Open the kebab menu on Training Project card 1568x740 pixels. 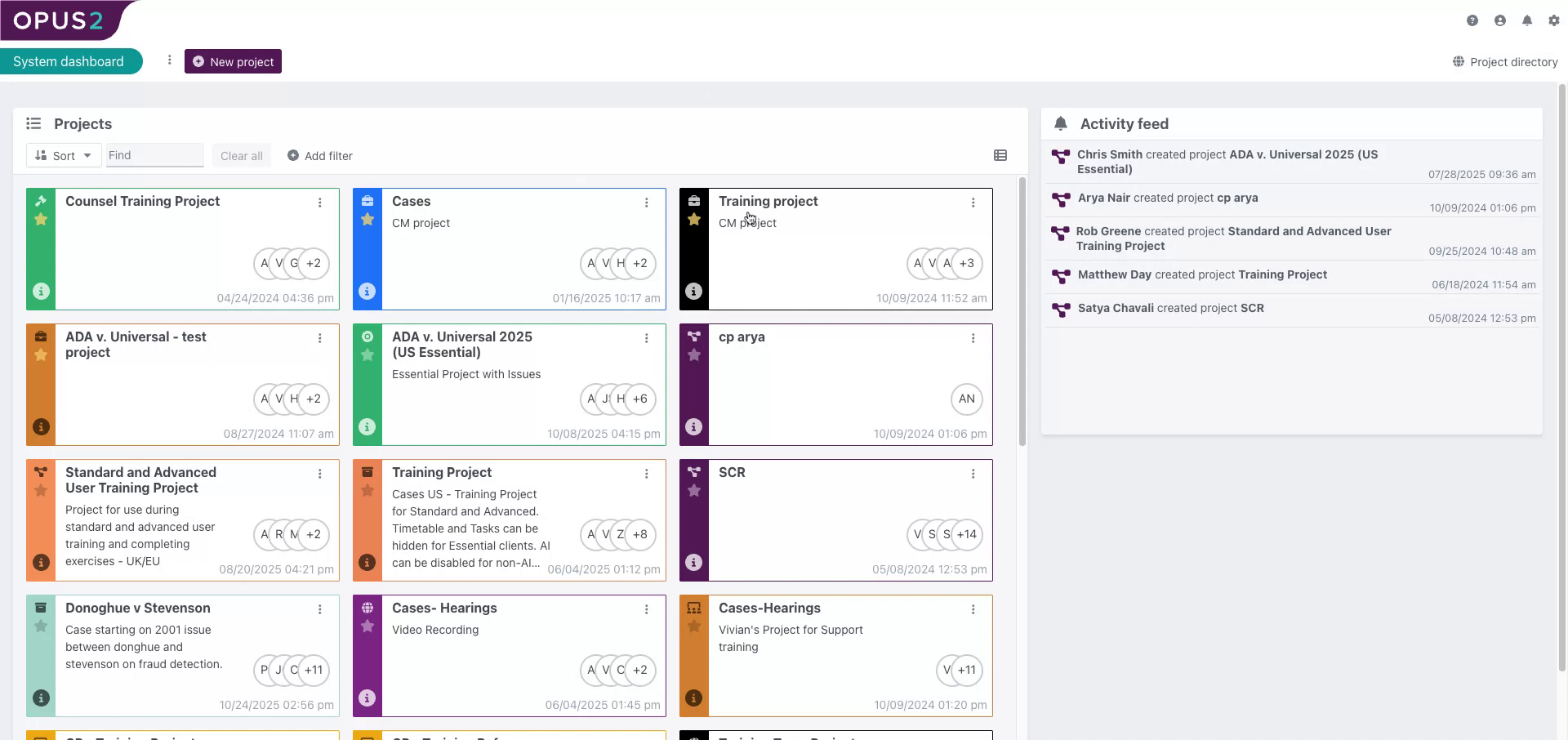coord(647,474)
